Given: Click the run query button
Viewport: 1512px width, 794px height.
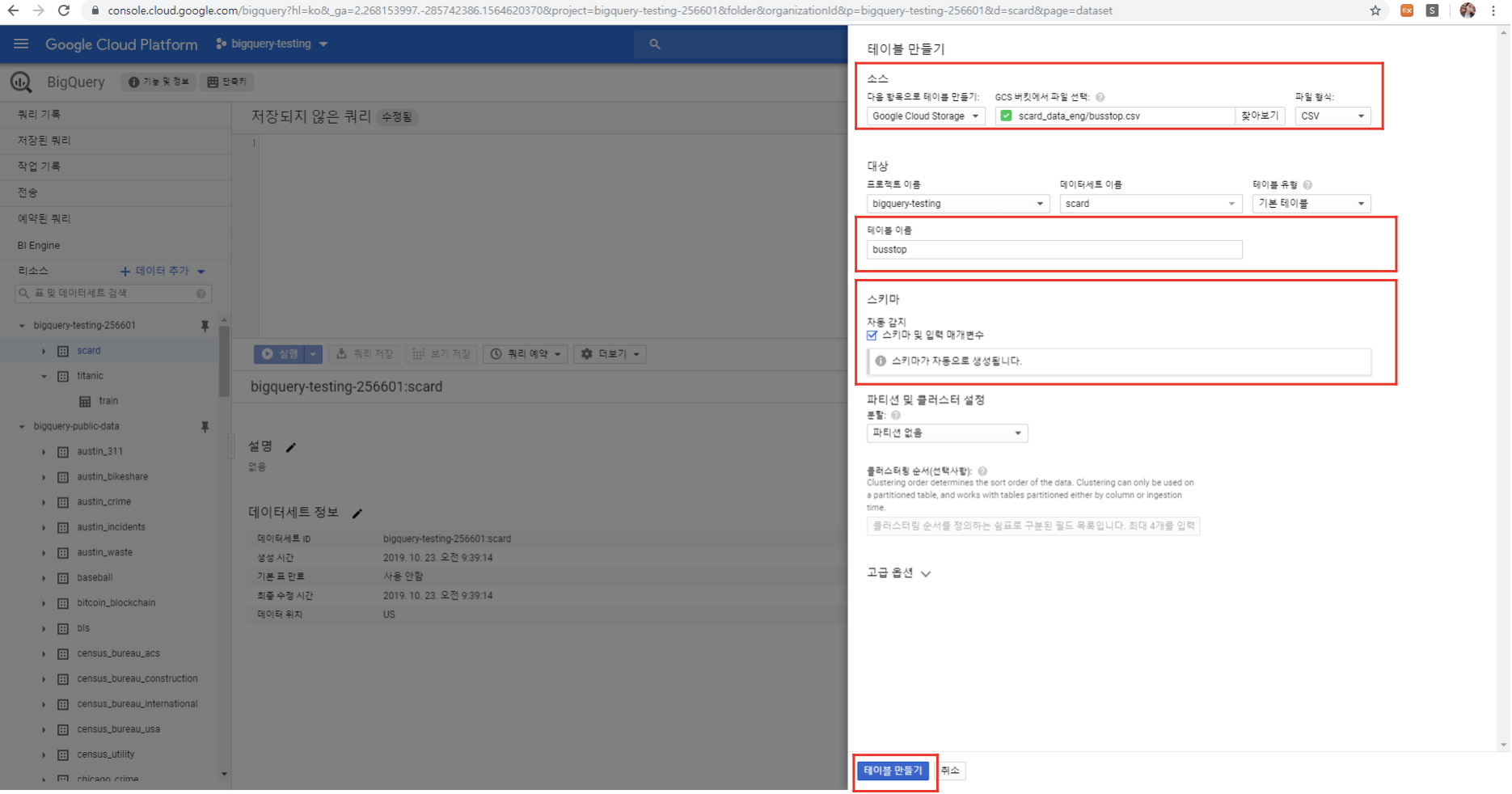Looking at the screenshot, I should [x=280, y=354].
